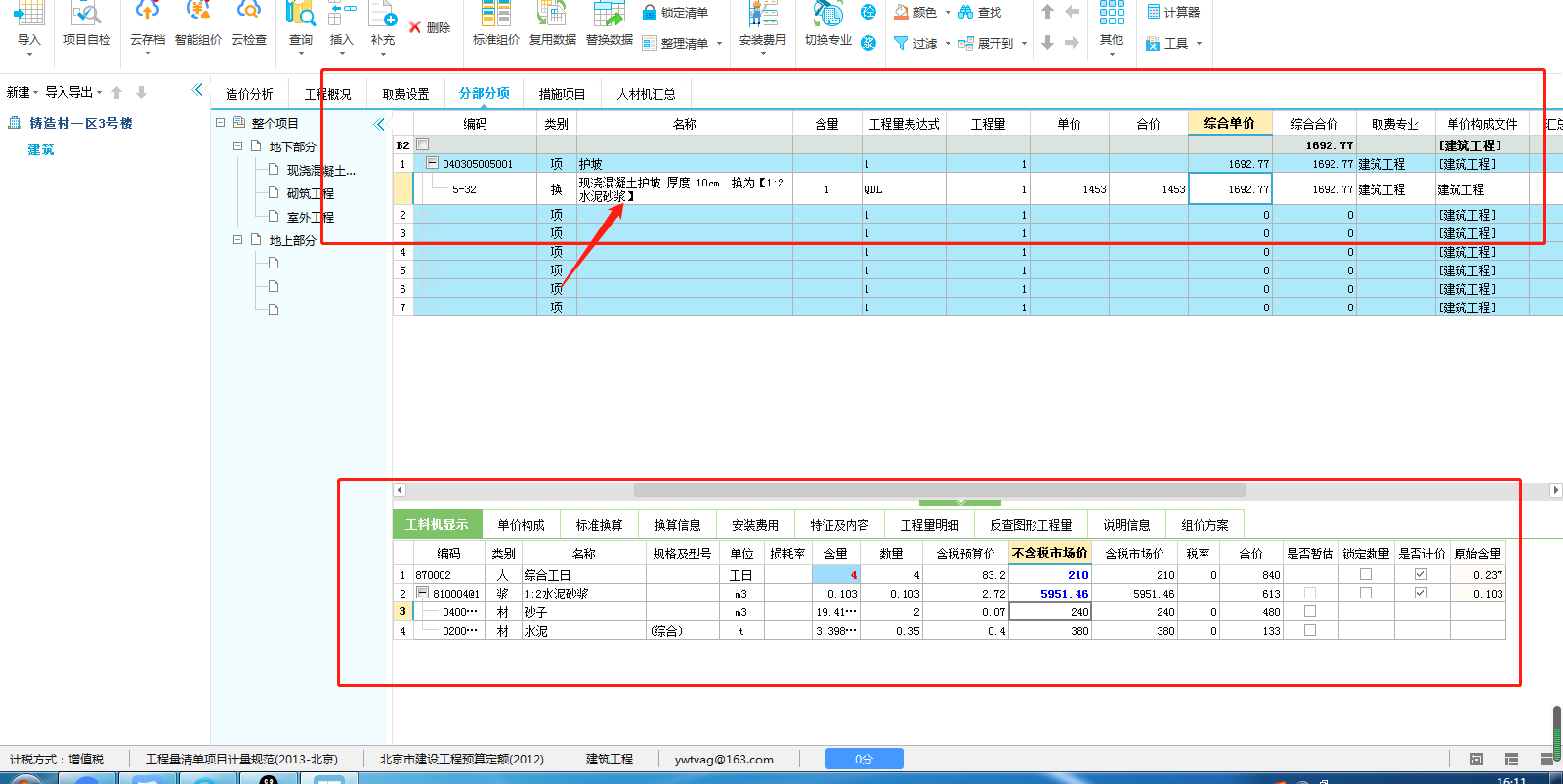Switch to 人材机汇总 tab
This screenshot has height=784, width=1563.
[x=646, y=94]
